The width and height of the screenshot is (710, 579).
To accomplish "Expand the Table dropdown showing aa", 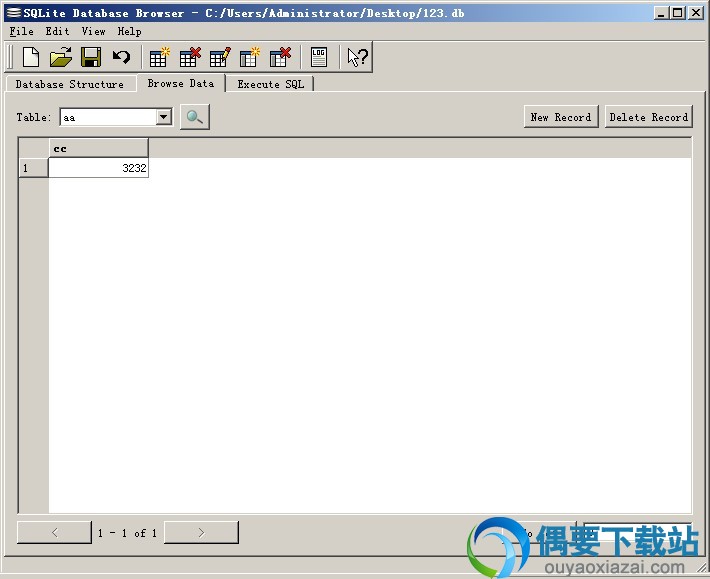I will (x=163, y=117).
